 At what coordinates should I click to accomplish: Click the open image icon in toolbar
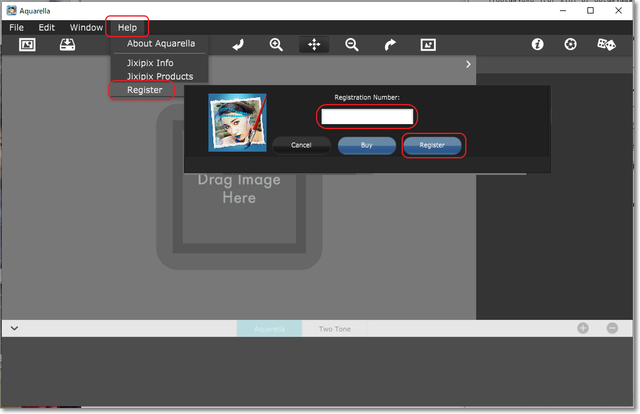28,45
